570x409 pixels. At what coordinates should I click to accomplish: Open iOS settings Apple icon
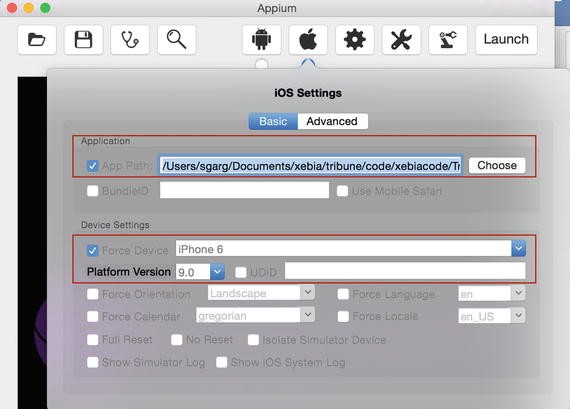click(x=308, y=40)
